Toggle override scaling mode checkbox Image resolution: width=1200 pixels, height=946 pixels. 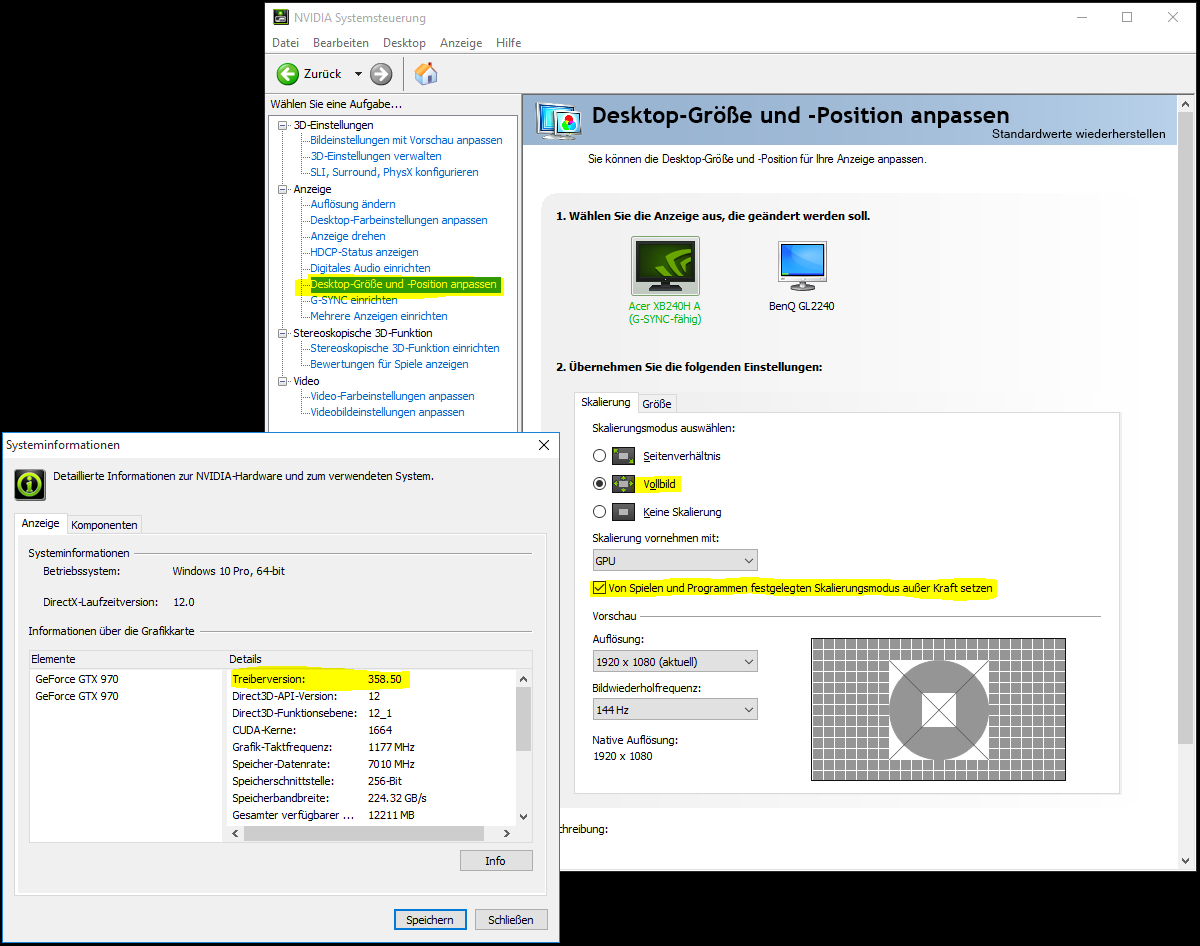point(600,588)
